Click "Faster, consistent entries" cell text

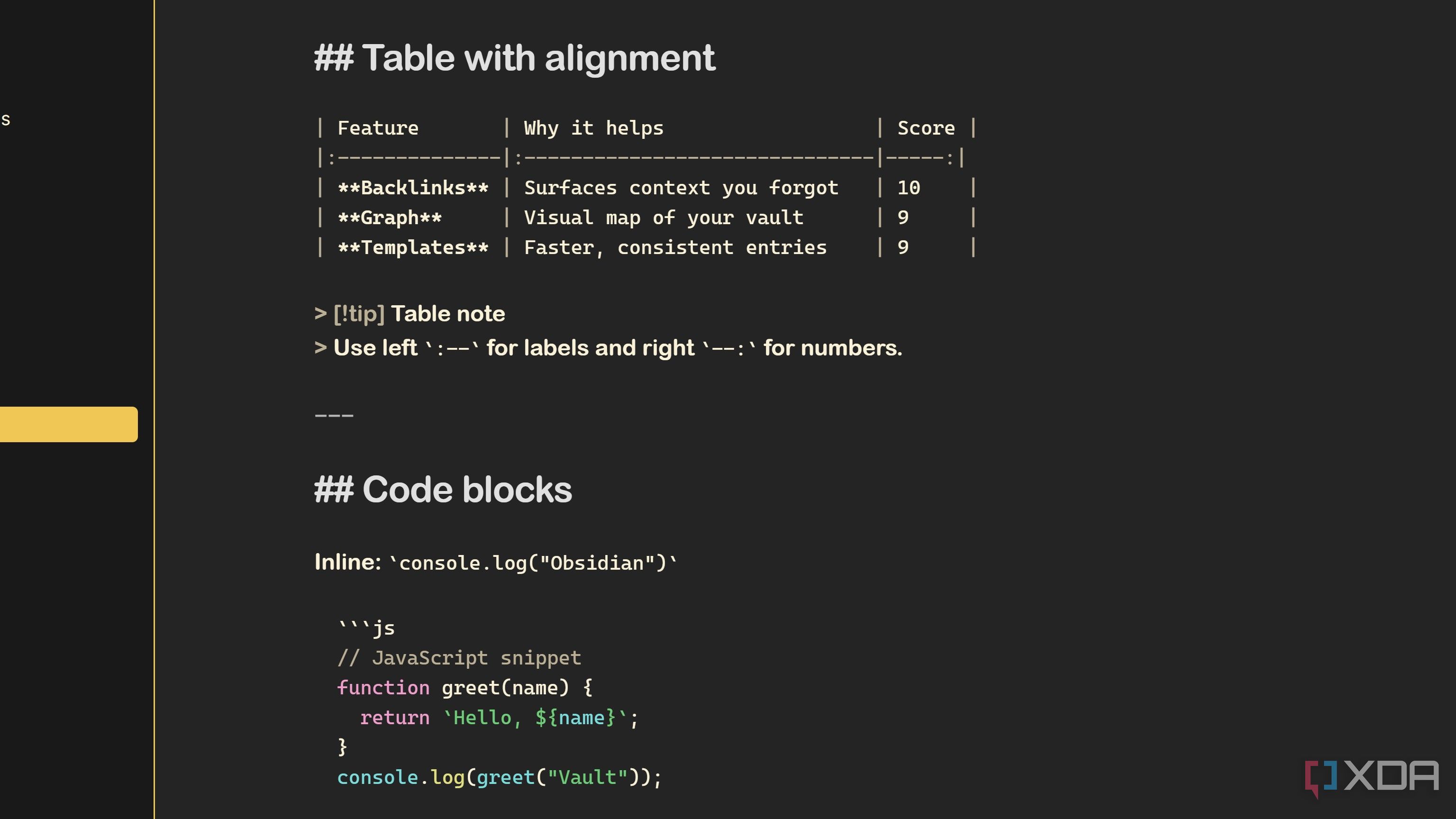(675, 247)
